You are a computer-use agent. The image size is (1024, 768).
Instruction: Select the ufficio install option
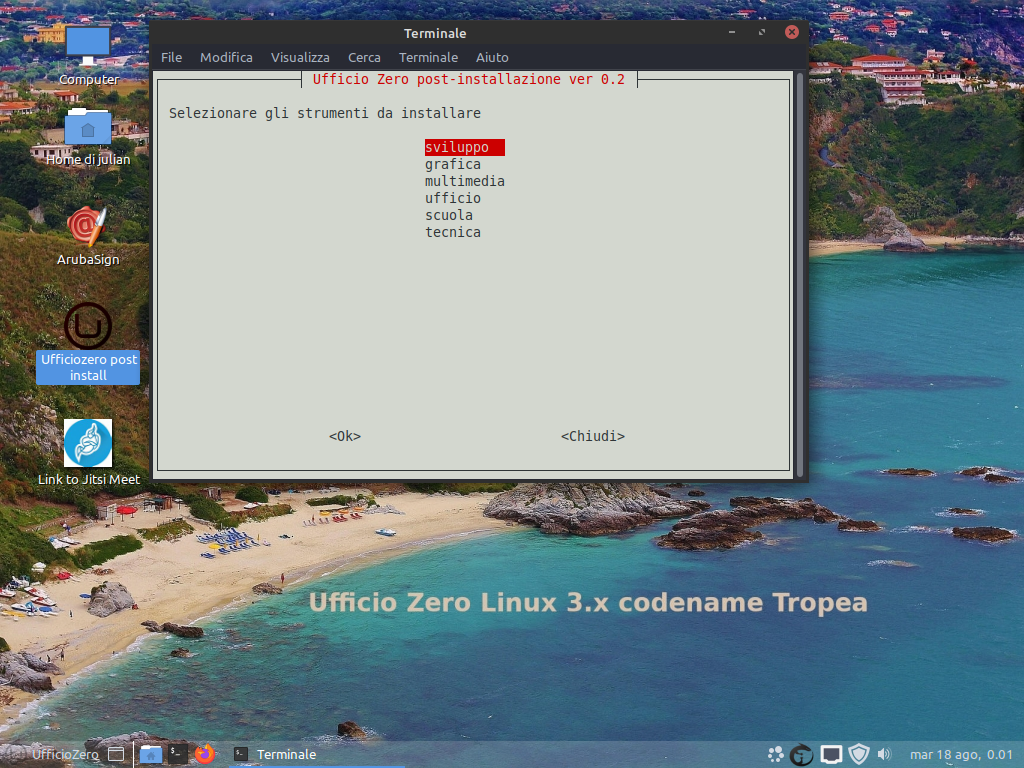point(453,198)
